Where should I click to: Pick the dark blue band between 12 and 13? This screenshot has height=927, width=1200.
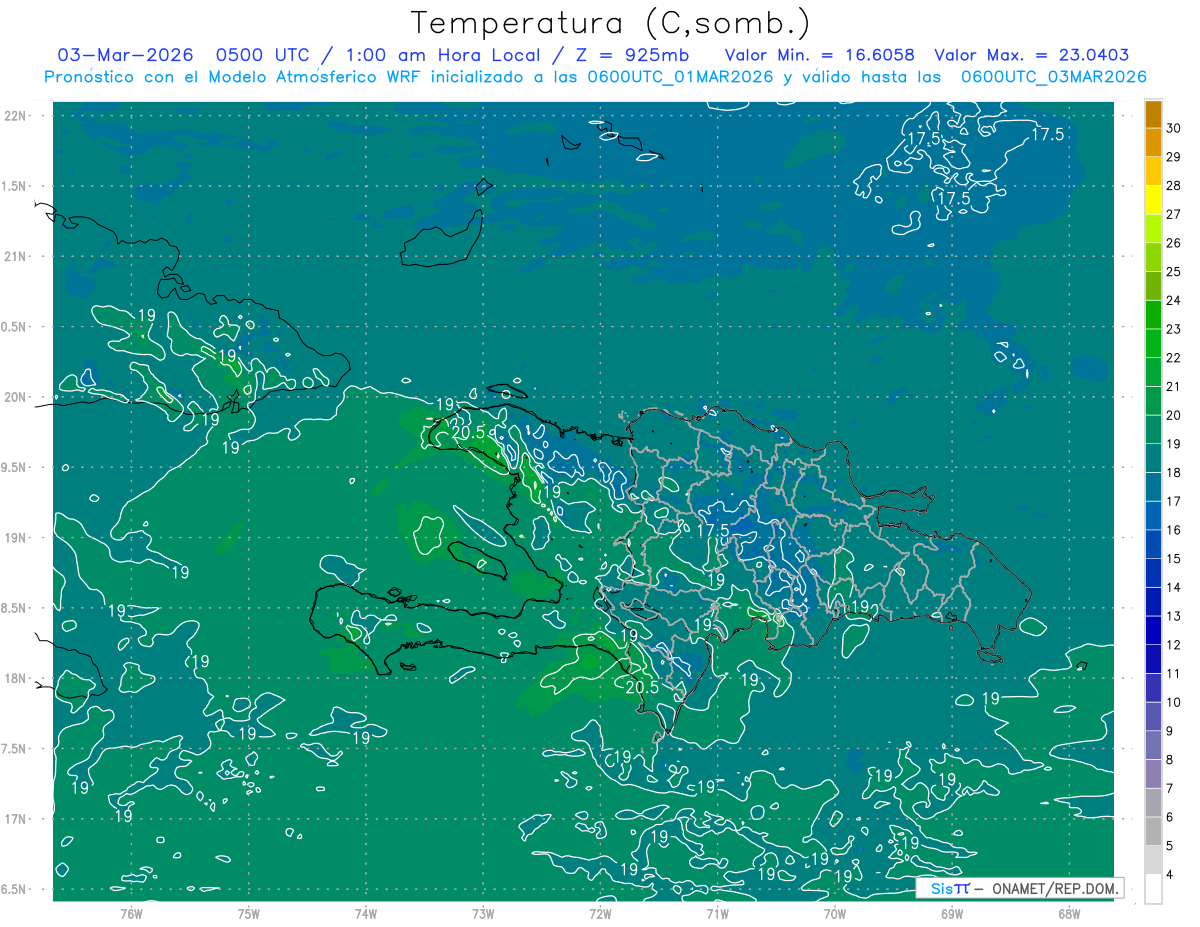[1153, 630]
